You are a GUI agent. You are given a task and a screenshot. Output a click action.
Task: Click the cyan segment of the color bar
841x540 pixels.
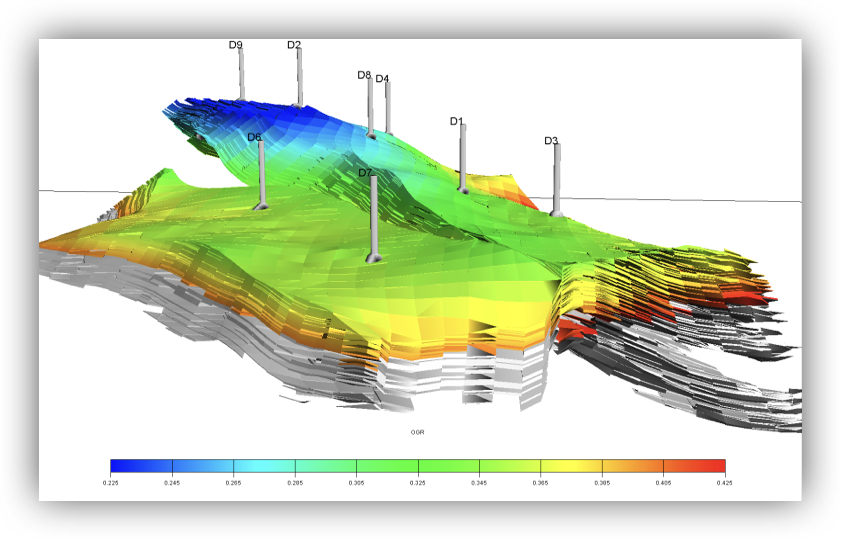[265, 466]
